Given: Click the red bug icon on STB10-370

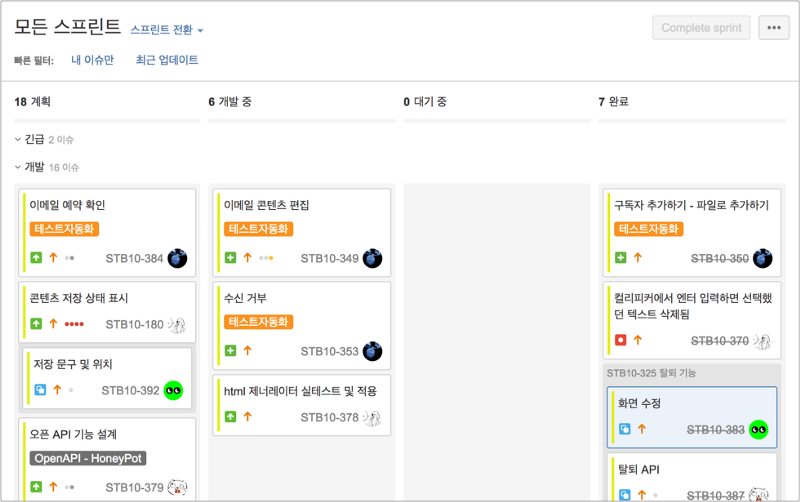Looking at the screenshot, I should [x=621, y=340].
